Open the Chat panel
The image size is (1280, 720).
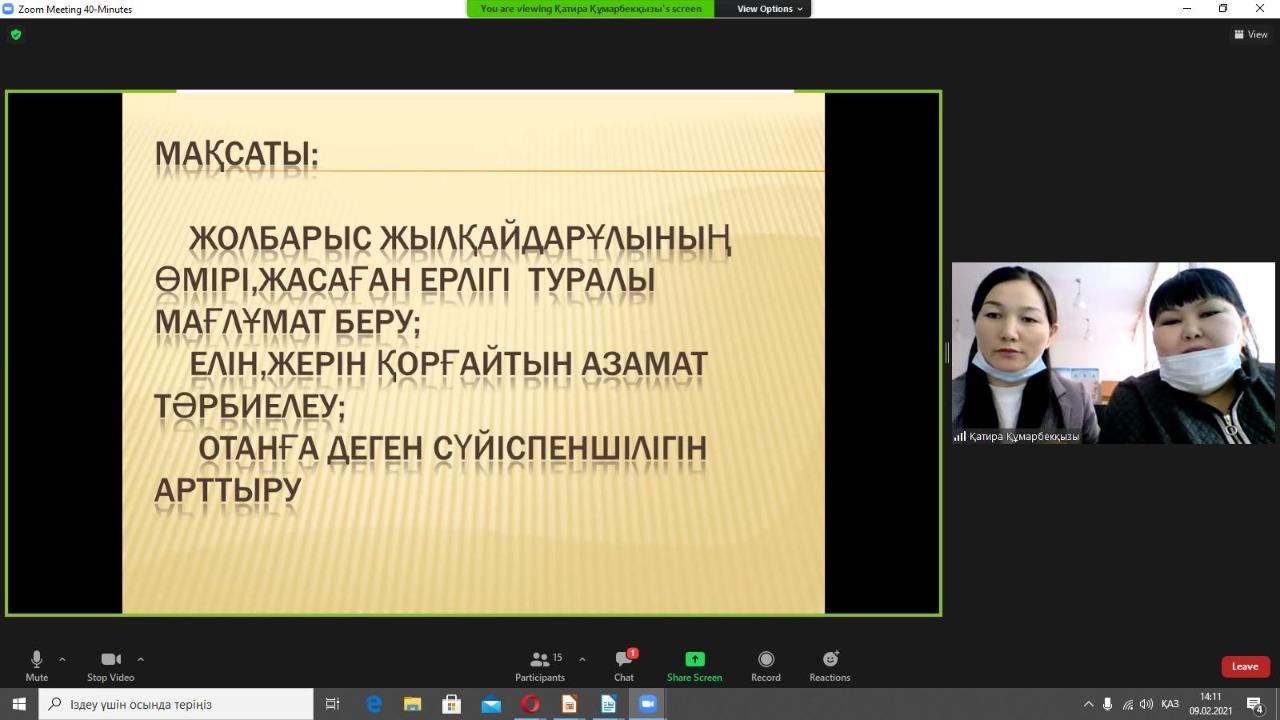point(624,665)
